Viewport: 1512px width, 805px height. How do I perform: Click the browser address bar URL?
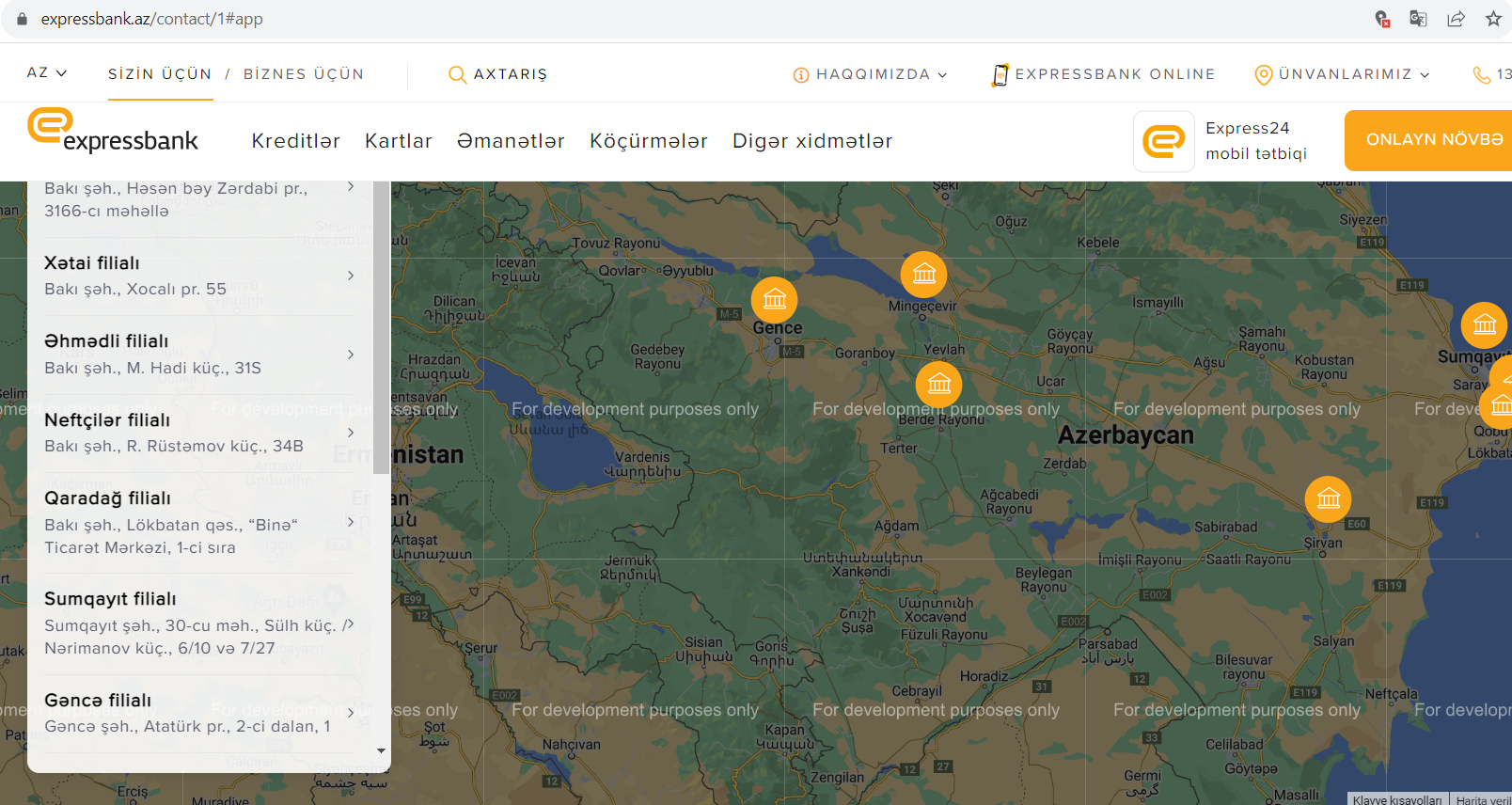click(151, 19)
